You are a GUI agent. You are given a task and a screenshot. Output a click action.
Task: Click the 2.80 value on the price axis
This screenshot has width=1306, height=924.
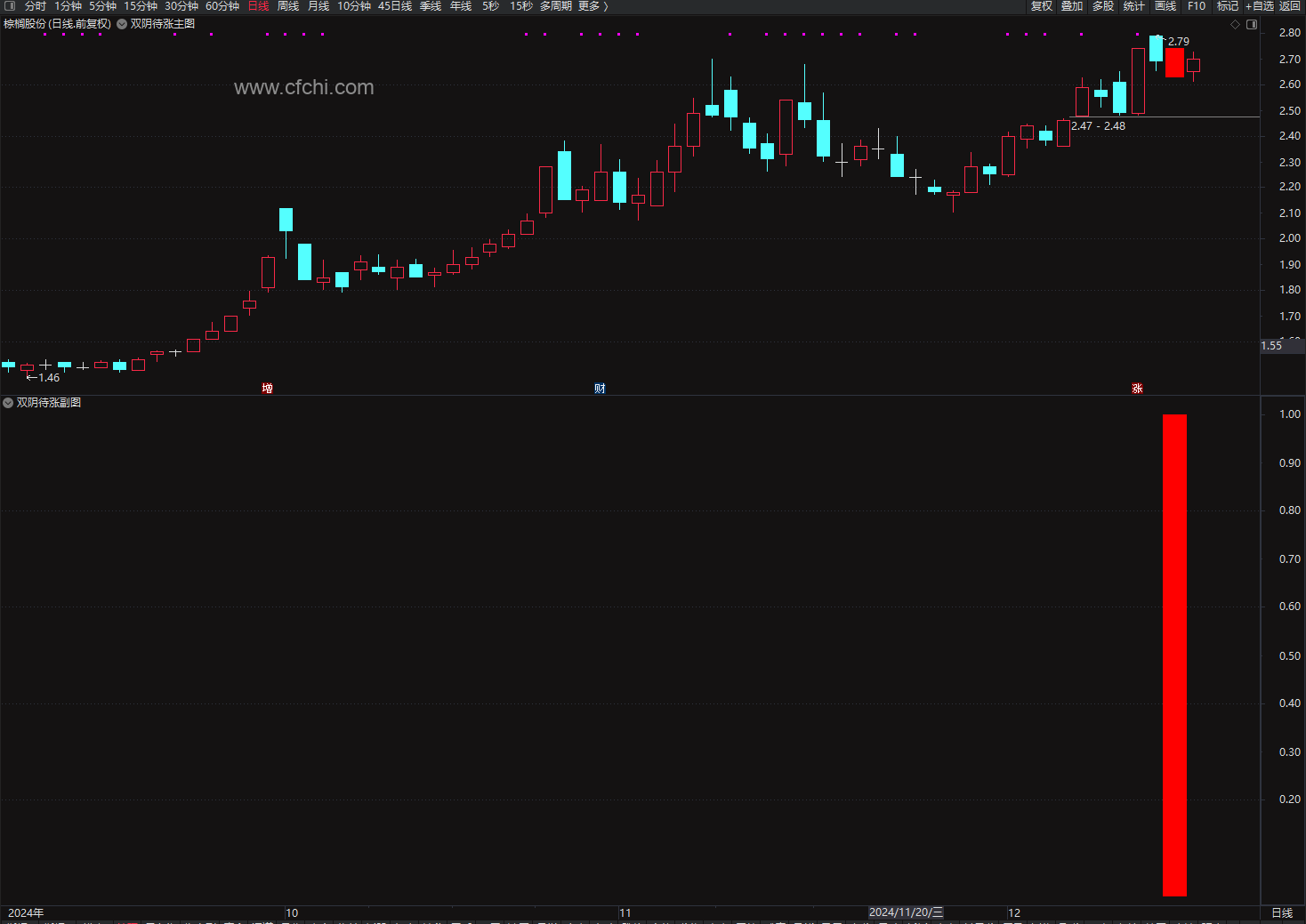(x=1290, y=33)
